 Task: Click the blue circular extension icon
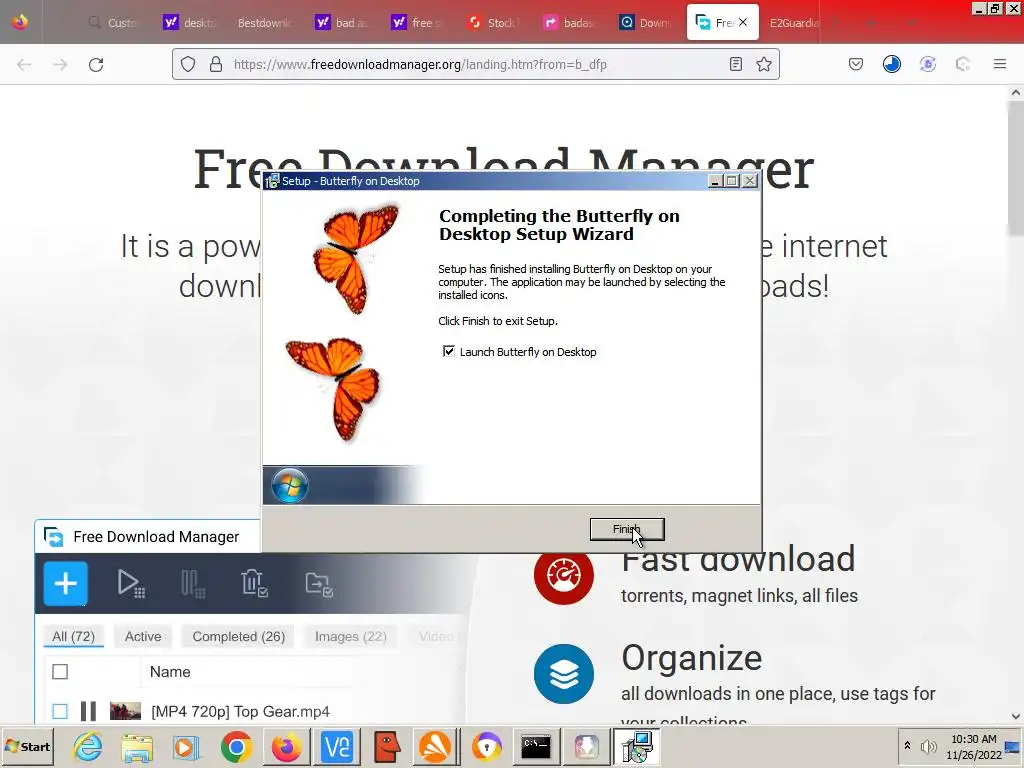[x=891, y=64]
